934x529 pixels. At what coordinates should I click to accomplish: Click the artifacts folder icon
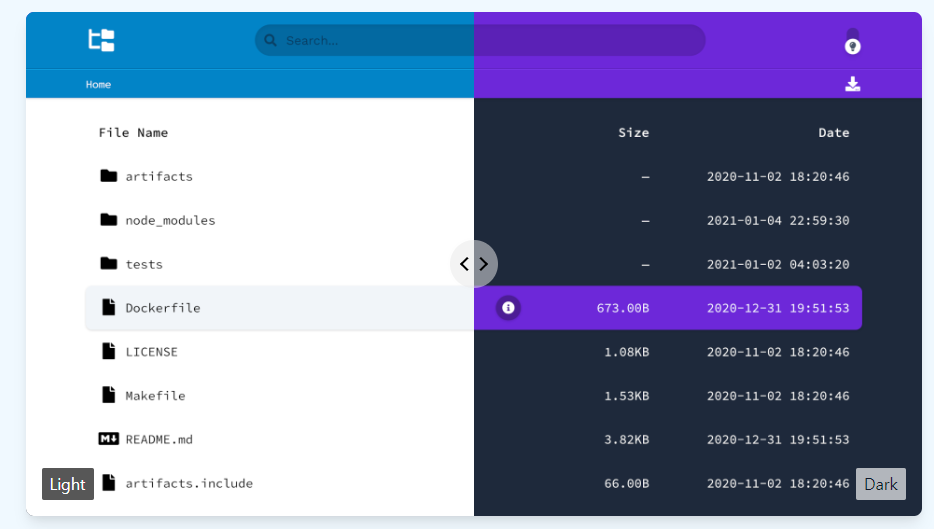pos(108,176)
